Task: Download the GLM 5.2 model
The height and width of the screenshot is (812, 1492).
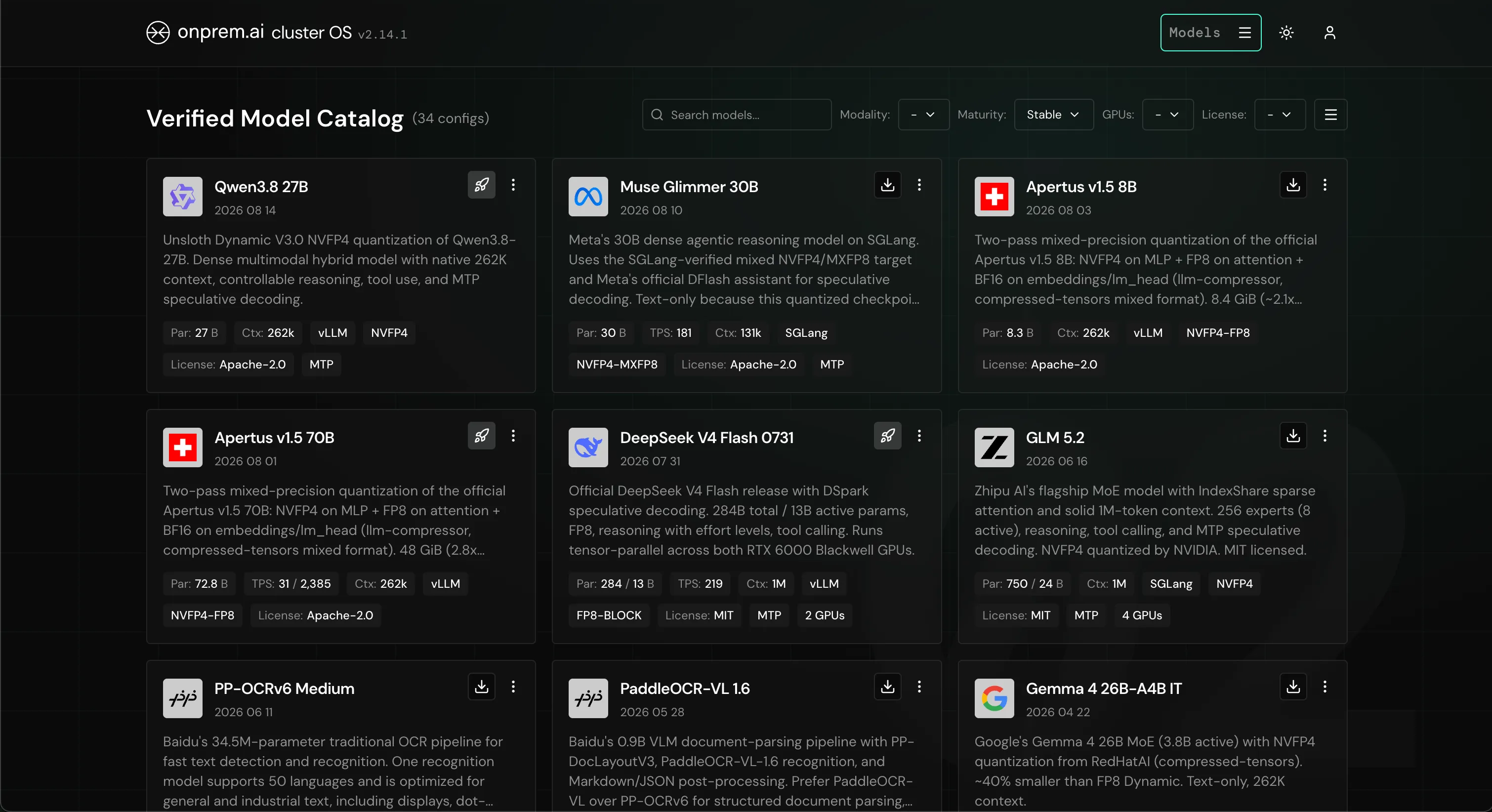Action: (1293, 436)
